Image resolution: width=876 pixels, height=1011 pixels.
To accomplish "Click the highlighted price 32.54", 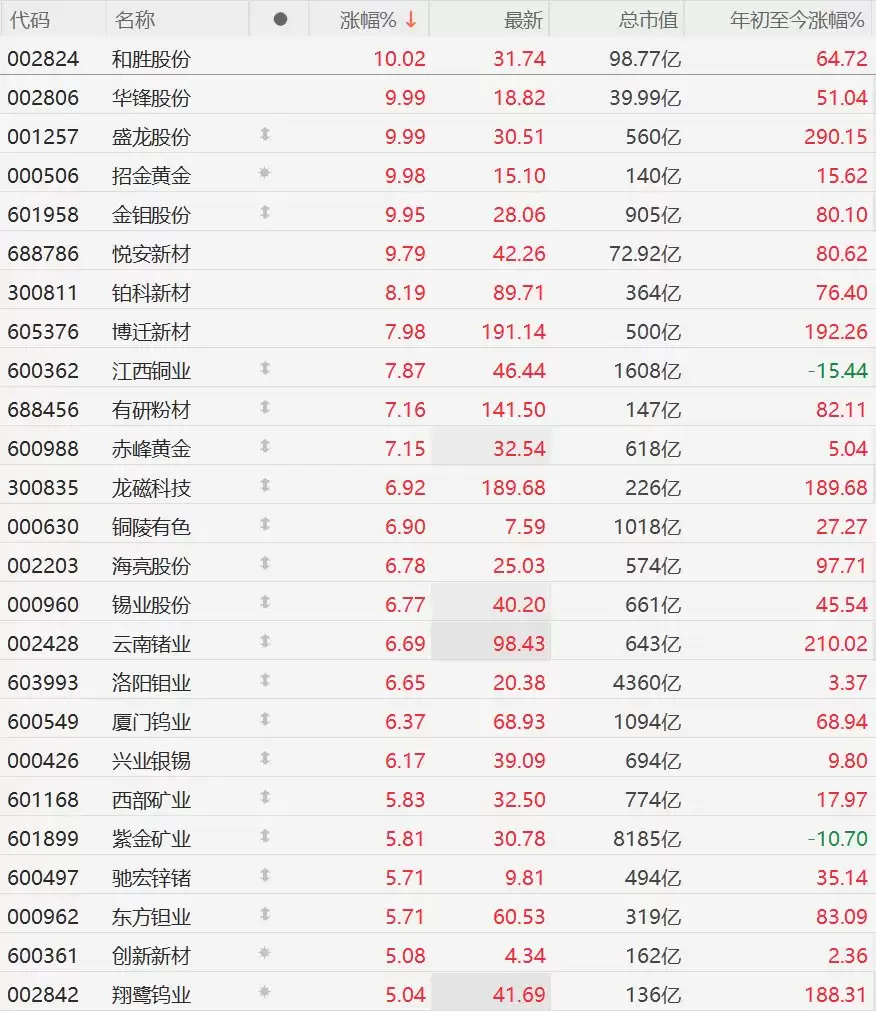I will pos(520,449).
